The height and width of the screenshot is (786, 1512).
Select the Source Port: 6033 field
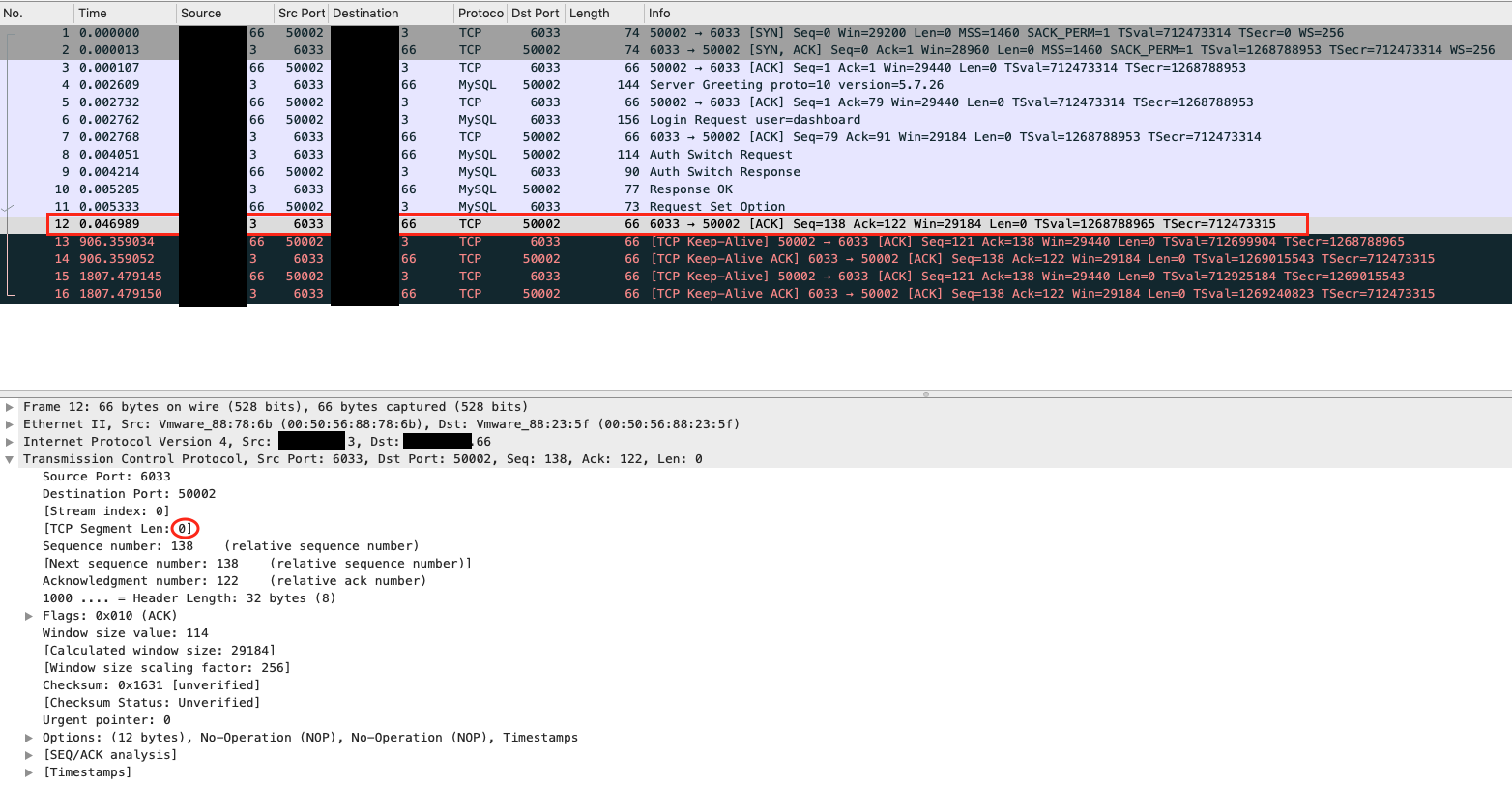[x=106, y=477]
